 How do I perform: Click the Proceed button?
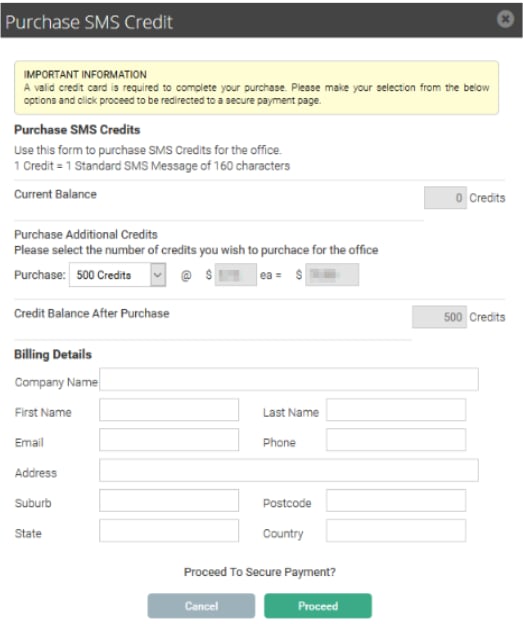click(318, 606)
